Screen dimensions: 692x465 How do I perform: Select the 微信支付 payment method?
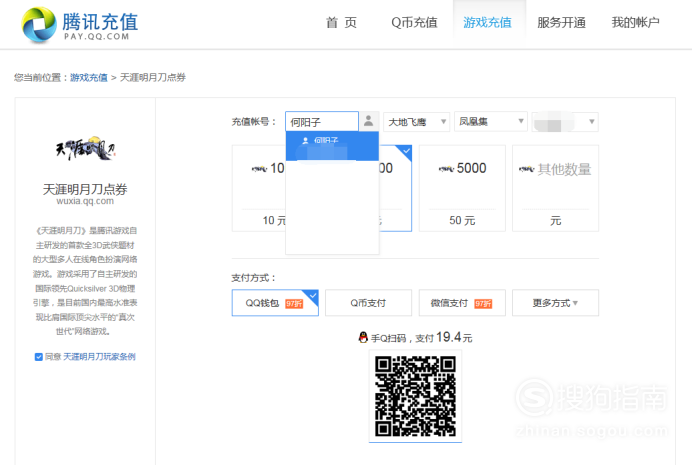[462, 303]
